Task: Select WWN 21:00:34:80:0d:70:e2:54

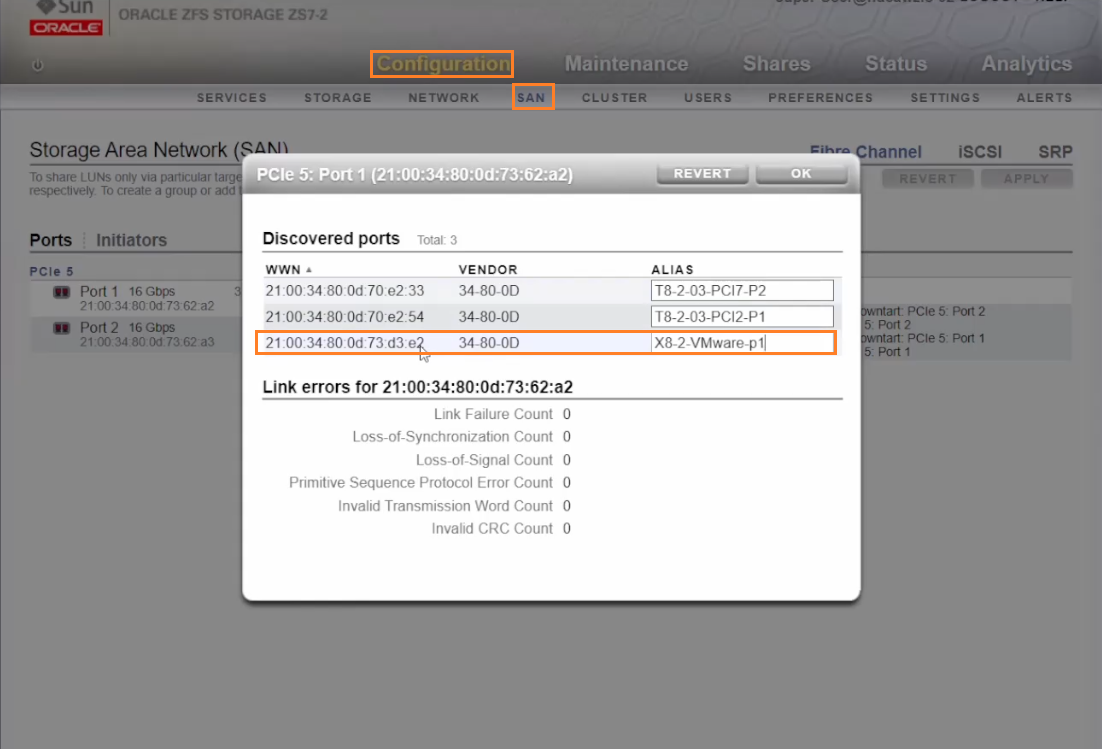Action: [344, 317]
